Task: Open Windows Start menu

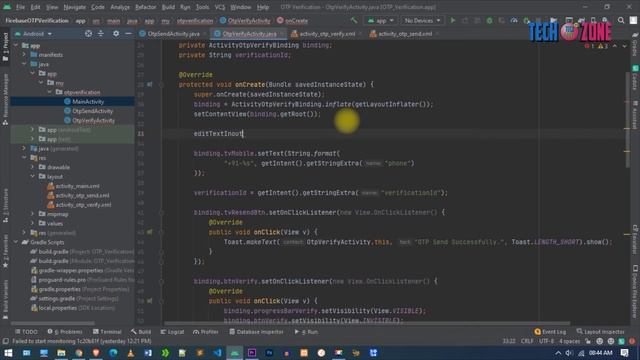Action: 8,353
